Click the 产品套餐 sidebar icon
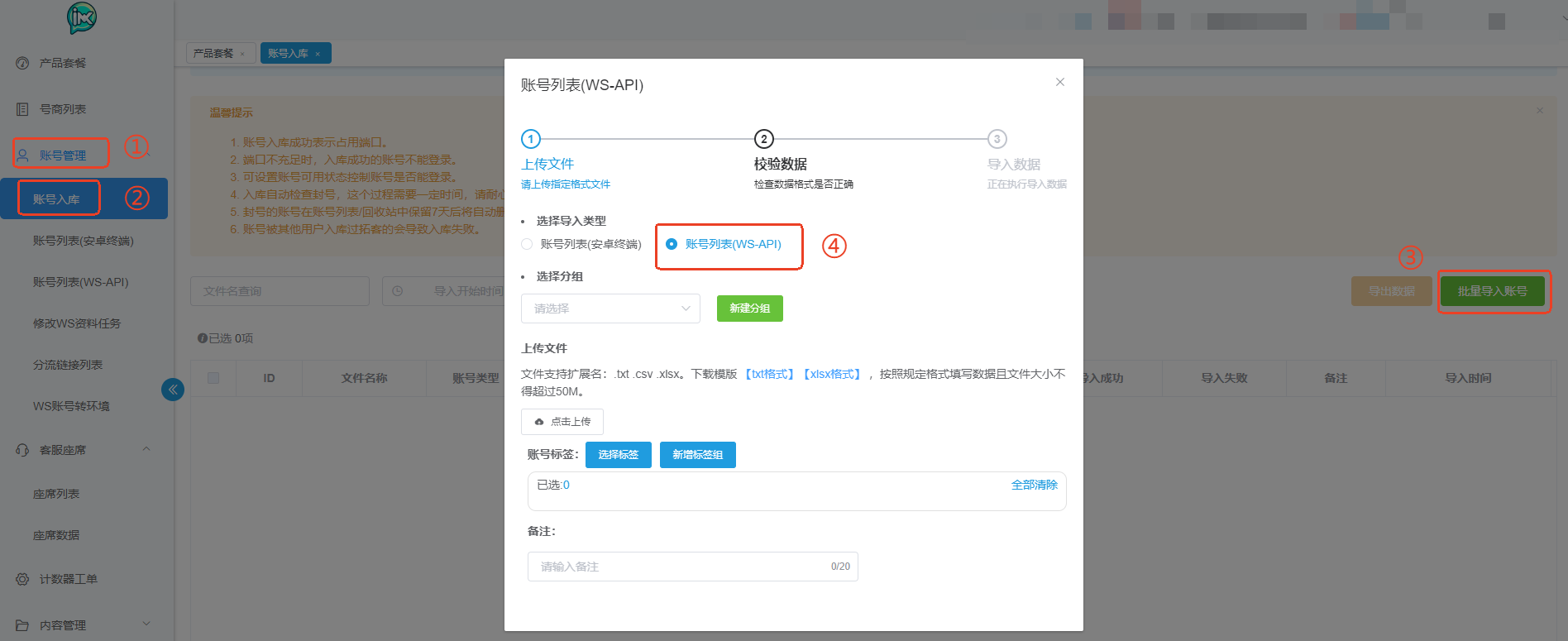The image size is (1568, 641). tap(22, 63)
